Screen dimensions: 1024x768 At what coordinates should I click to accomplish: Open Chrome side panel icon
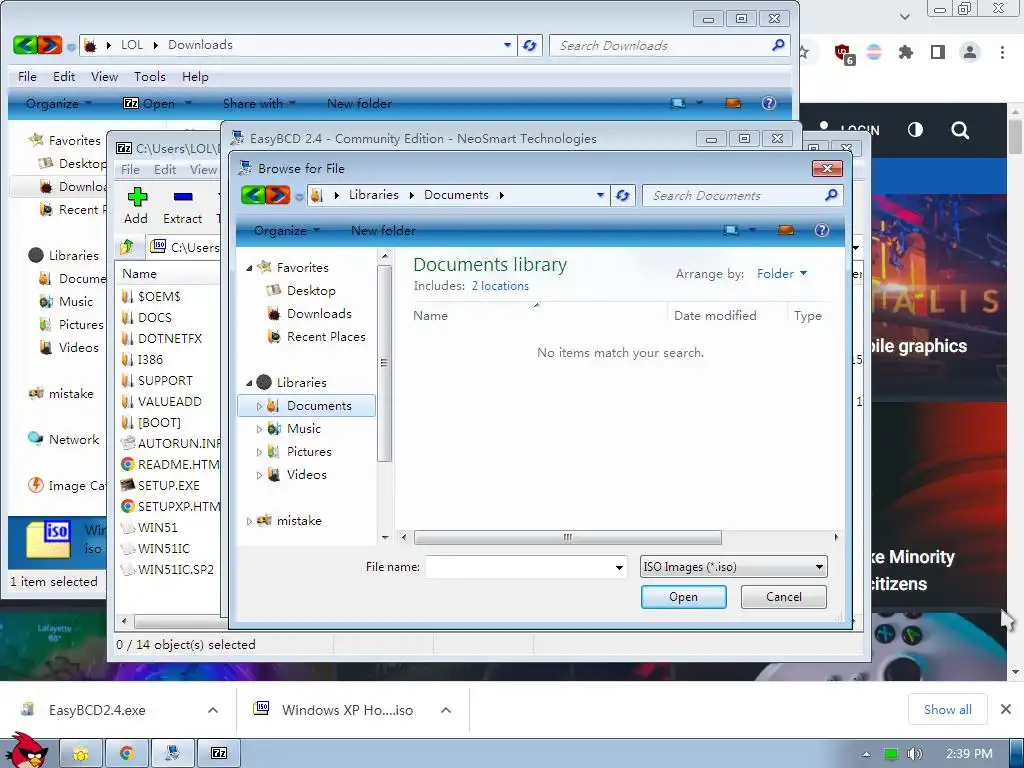938,52
